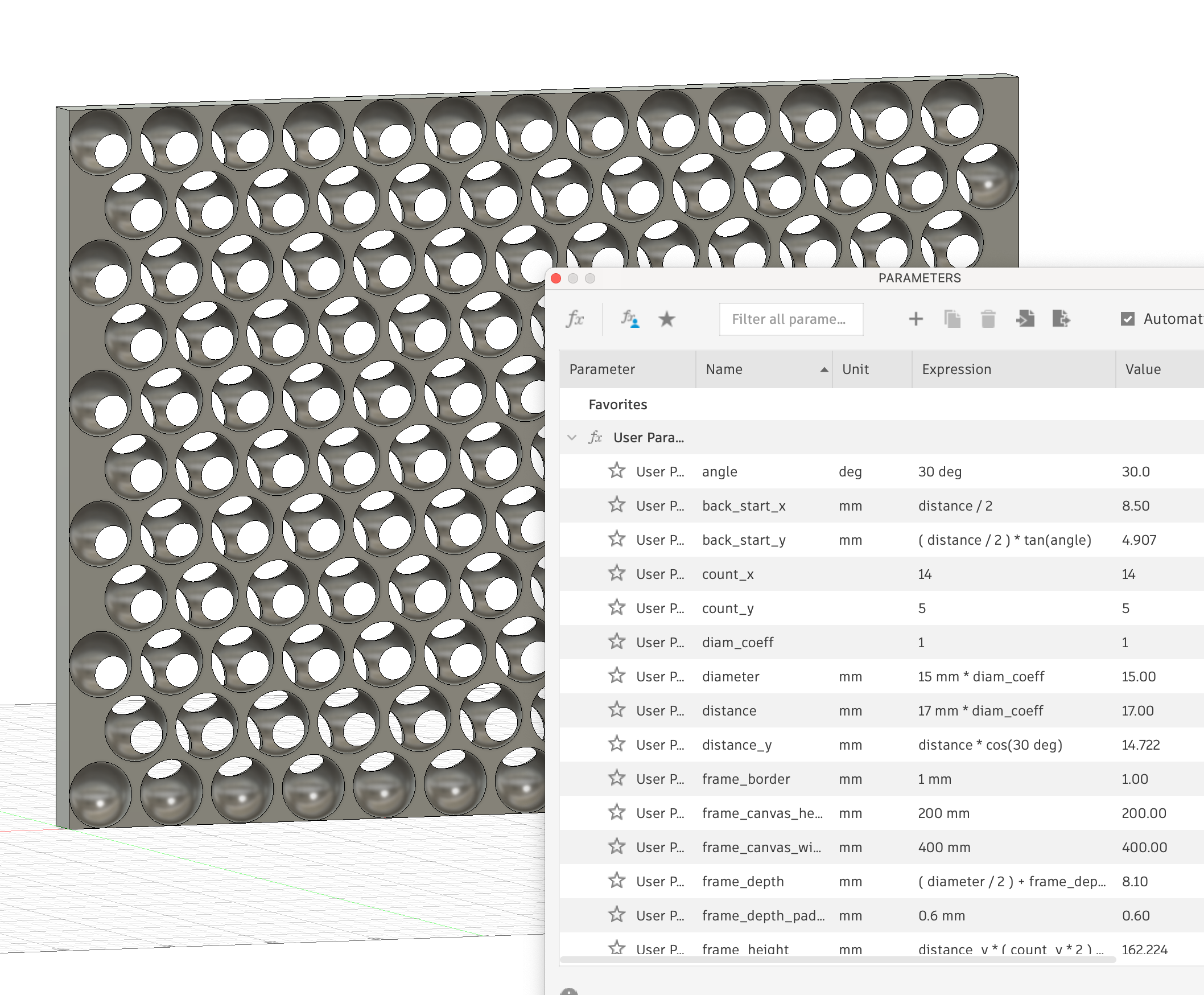Favorite the angle parameter star

616,471
